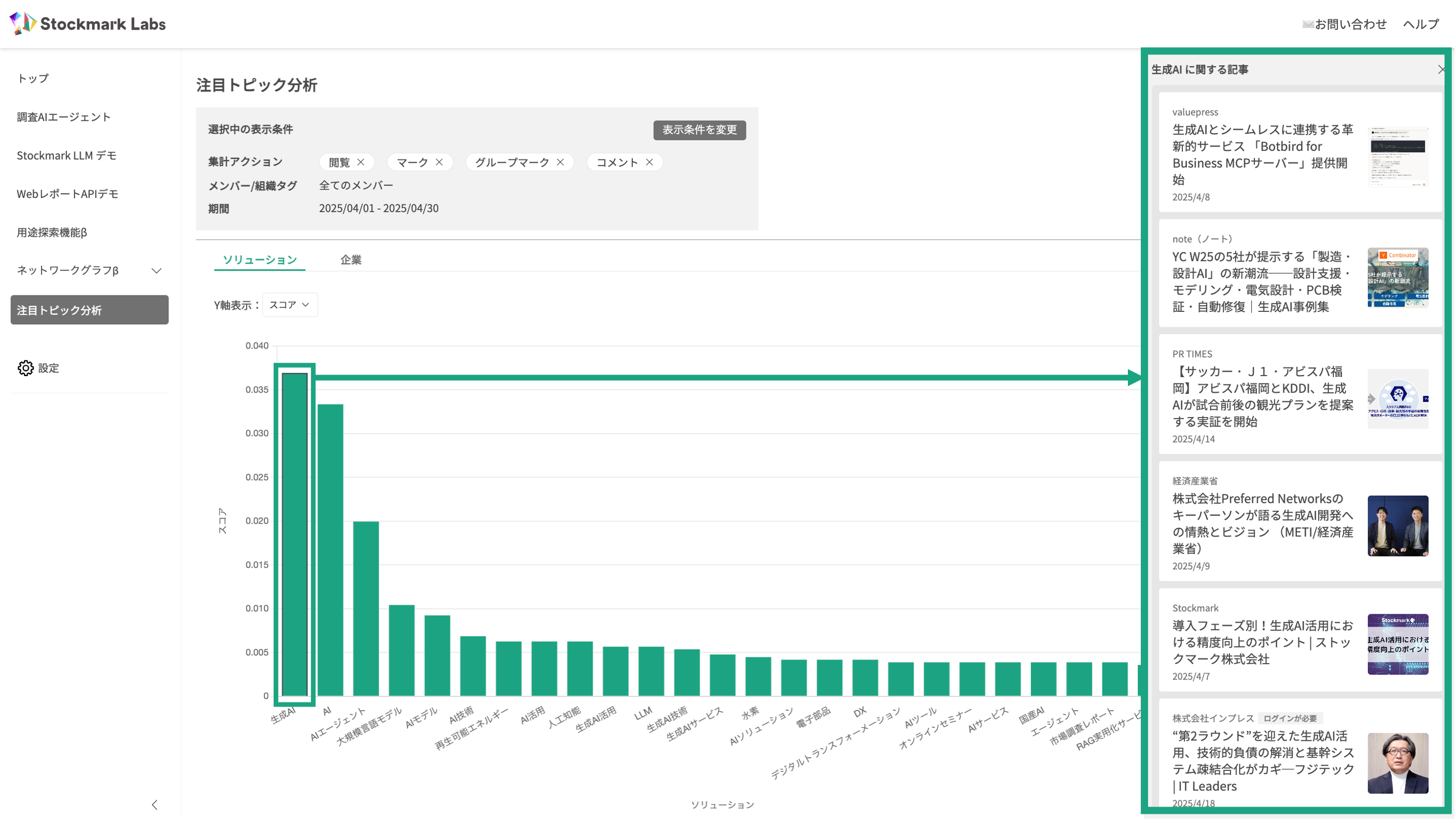Click the IT Leaders portrait thumbnail

[x=1398, y=763]
